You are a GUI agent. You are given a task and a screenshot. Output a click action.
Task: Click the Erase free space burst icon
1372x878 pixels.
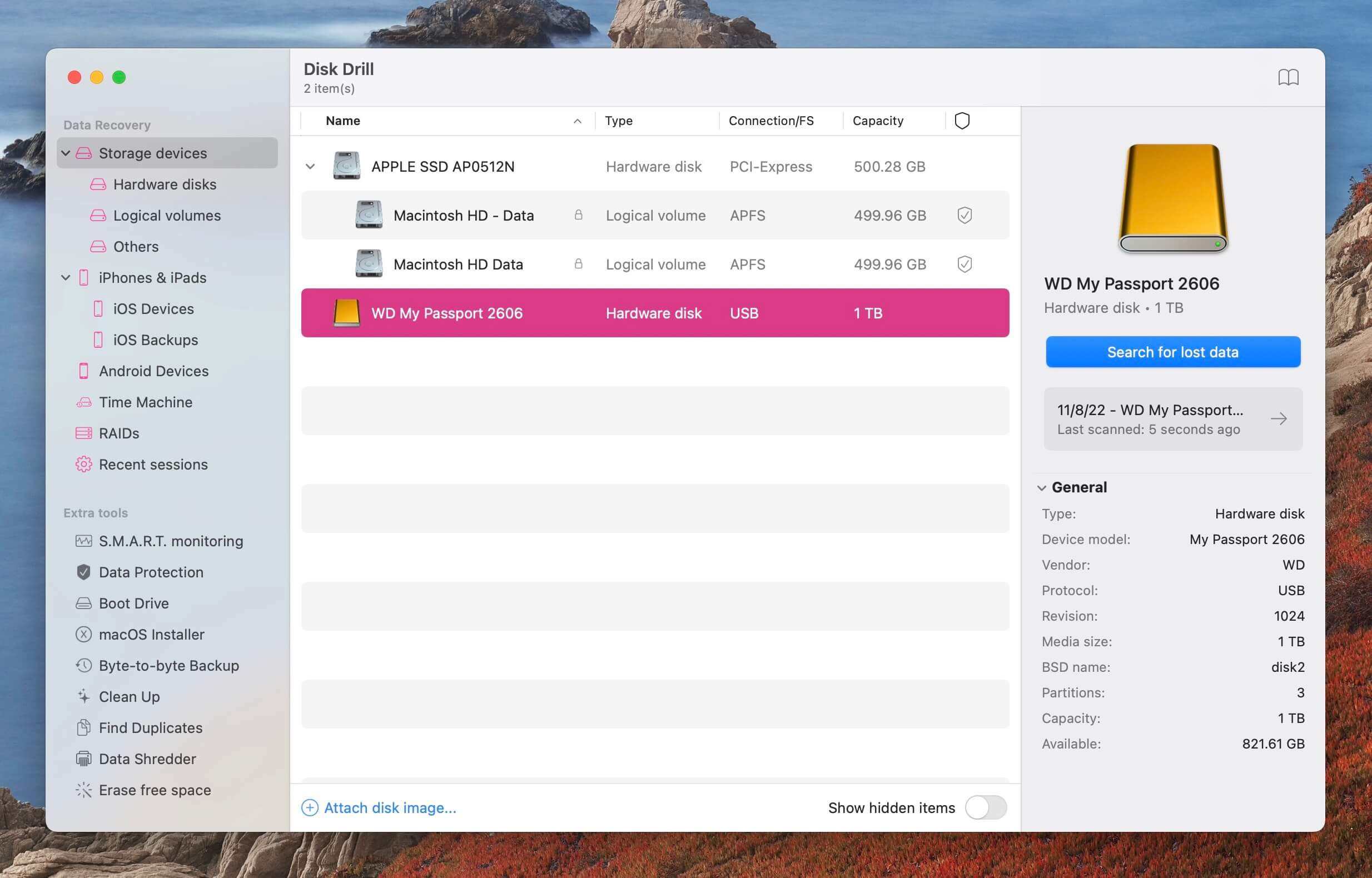coord(84,790)
